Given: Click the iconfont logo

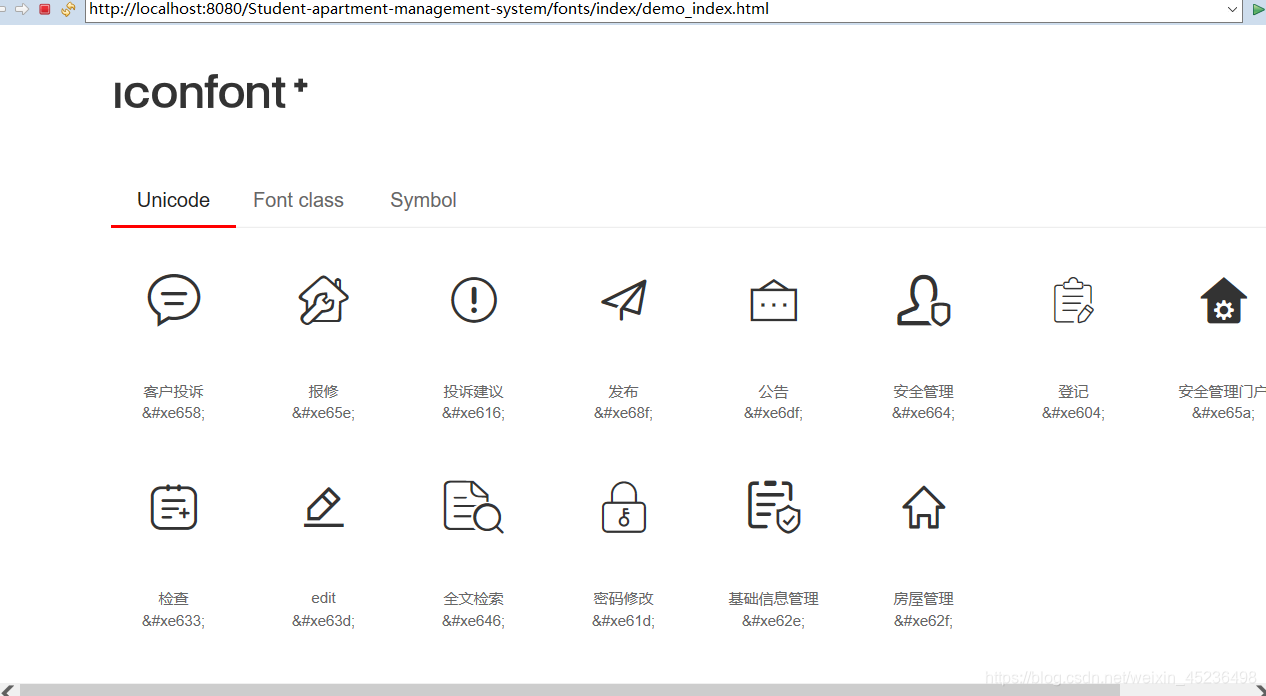Looking at the screenshot, I should [210, 93].
